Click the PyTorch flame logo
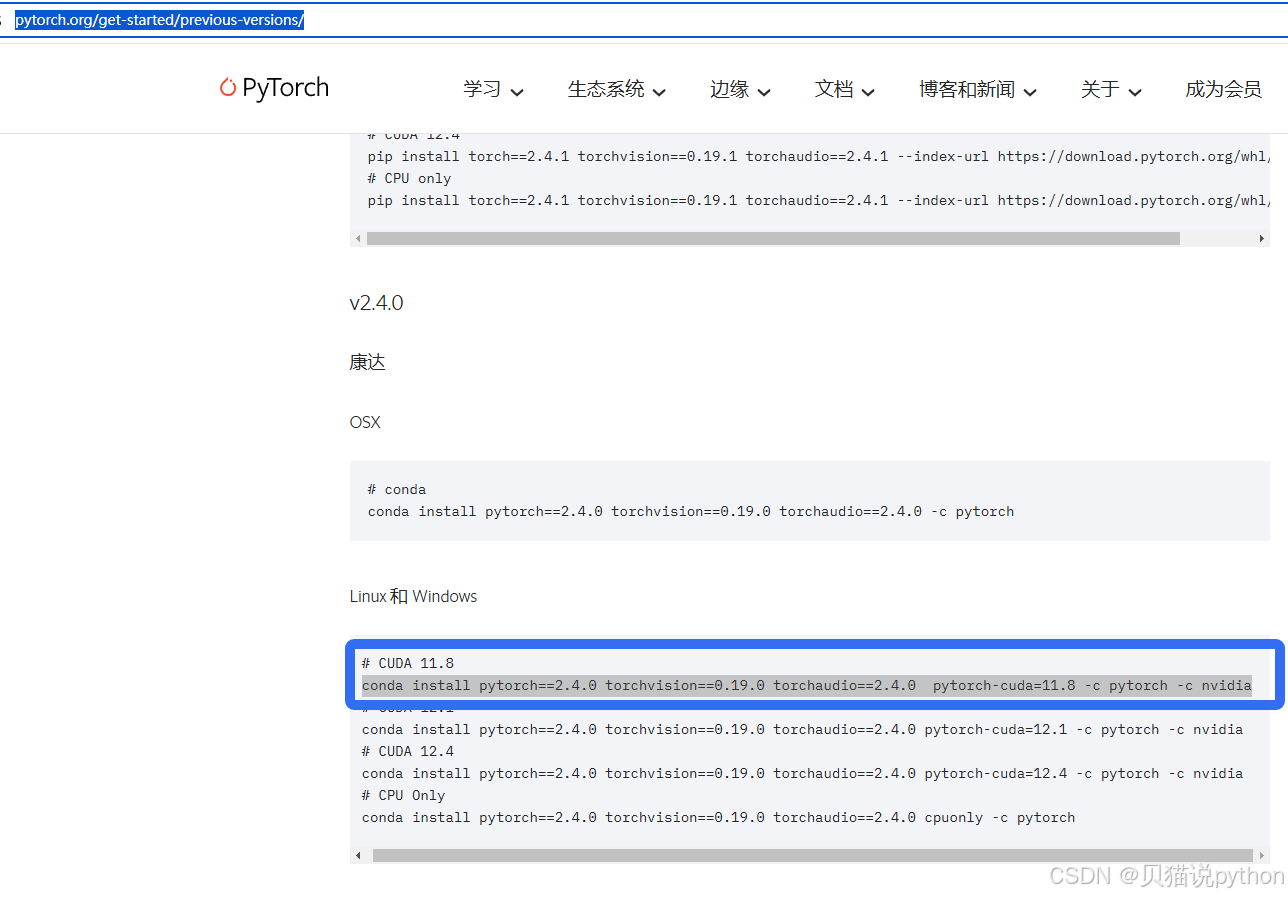Viewport: 1288px width, 897px height. click(x=228, y=88)
